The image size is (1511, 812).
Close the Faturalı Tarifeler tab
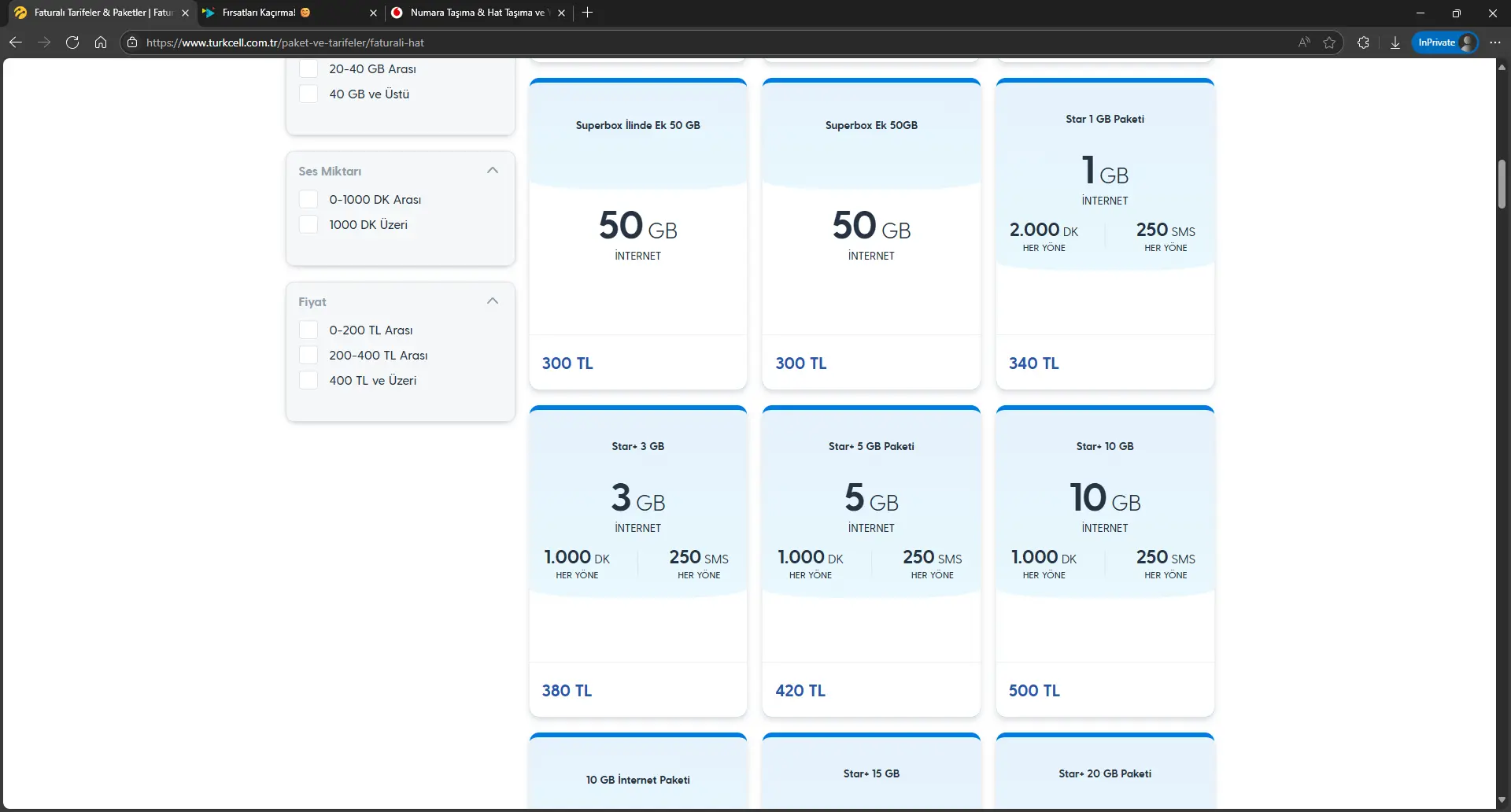[186, 13]
